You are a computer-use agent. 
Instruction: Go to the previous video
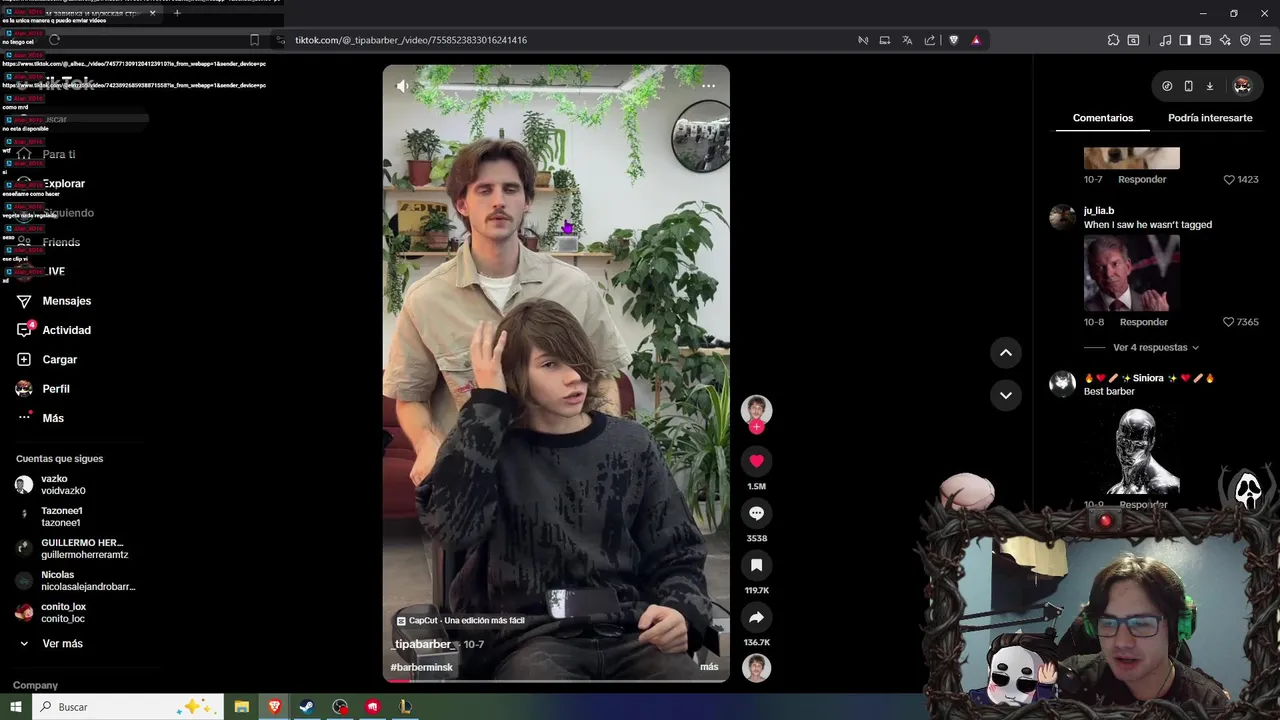pyautogui.click(x=1006, y=352)
